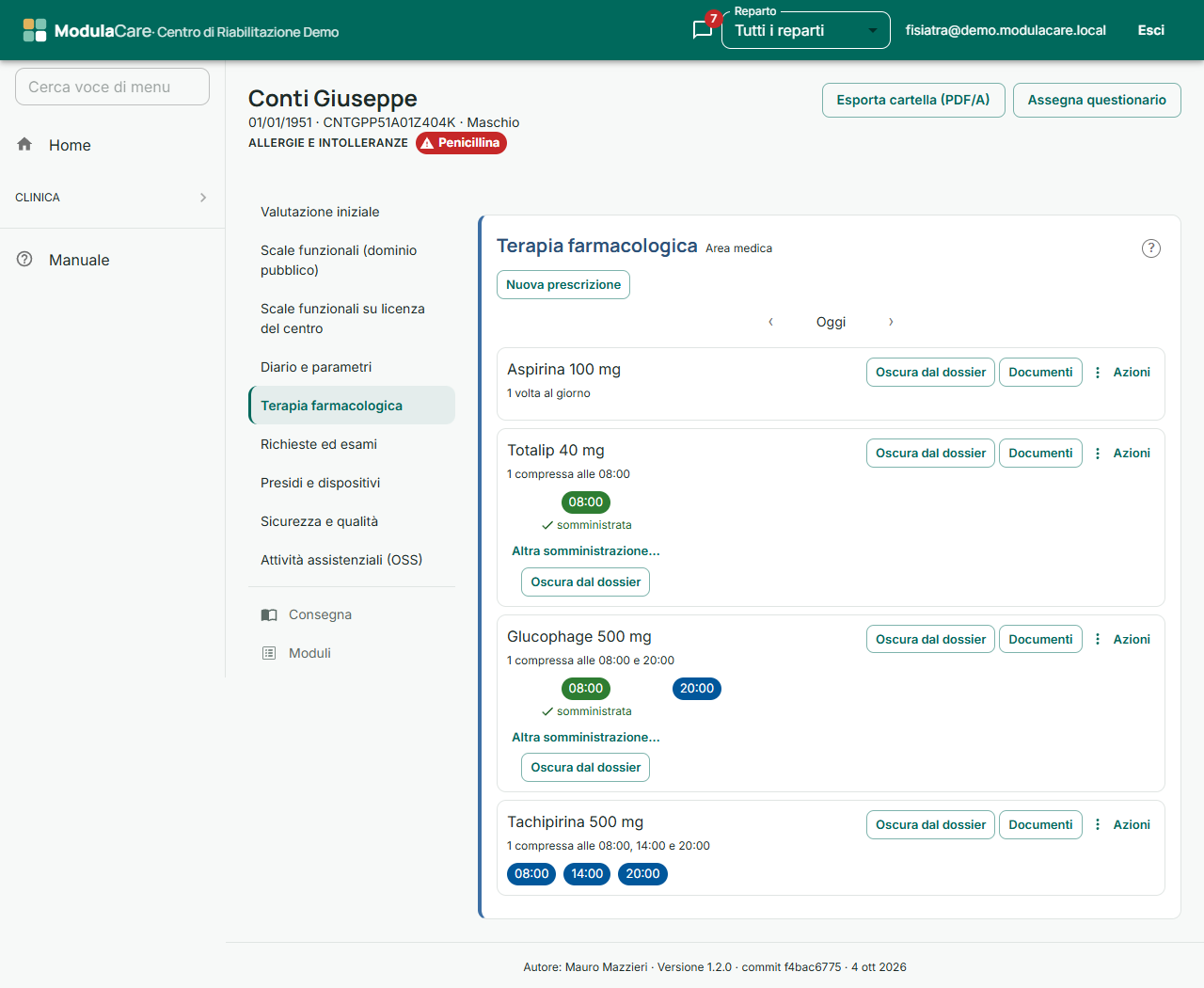Mark the Tachipirina 08:00 dose
This screenshot has width=1204, height=988.
(531, 874)
